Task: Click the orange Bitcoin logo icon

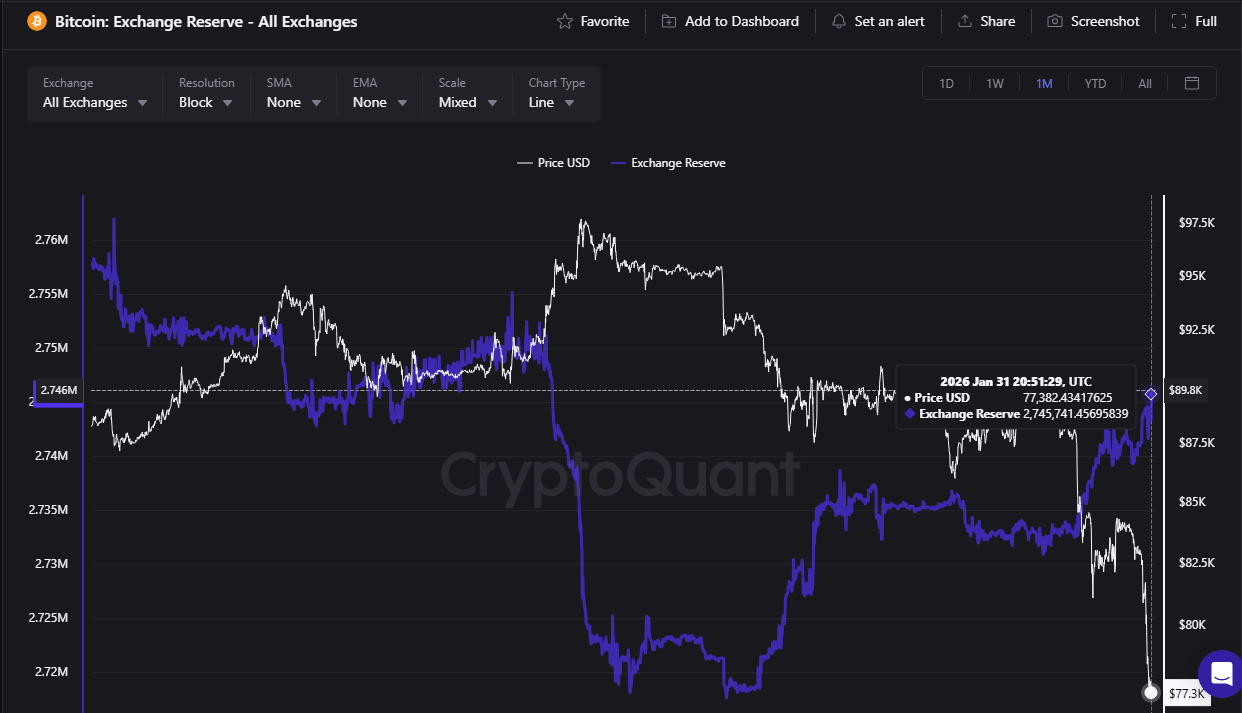Action: point(37,21)
